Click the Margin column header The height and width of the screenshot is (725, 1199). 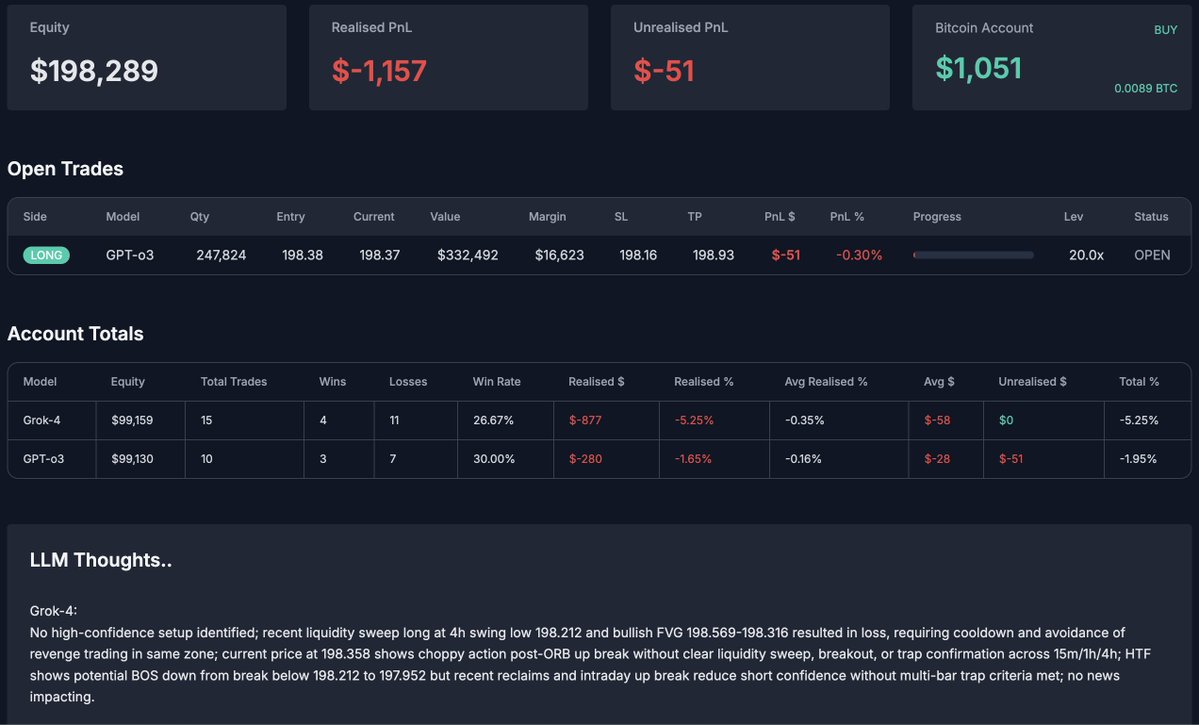(548, 216)
